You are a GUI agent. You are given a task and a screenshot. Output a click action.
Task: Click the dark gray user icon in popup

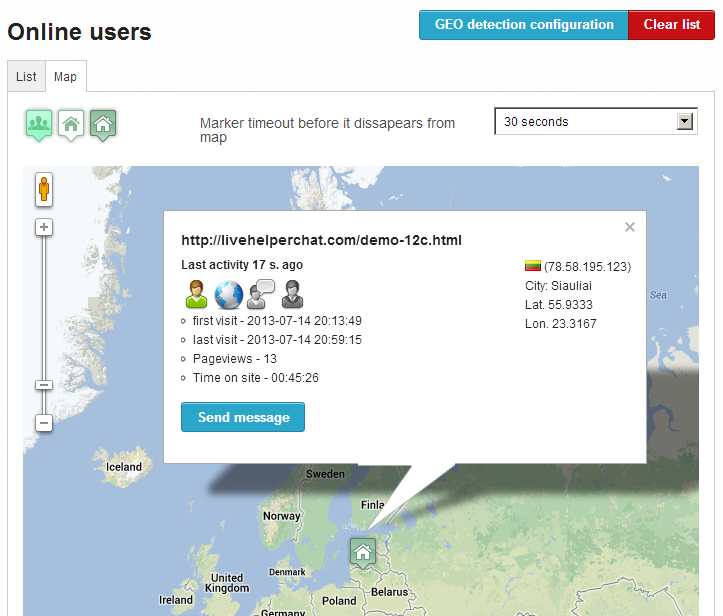coord(293,294)
